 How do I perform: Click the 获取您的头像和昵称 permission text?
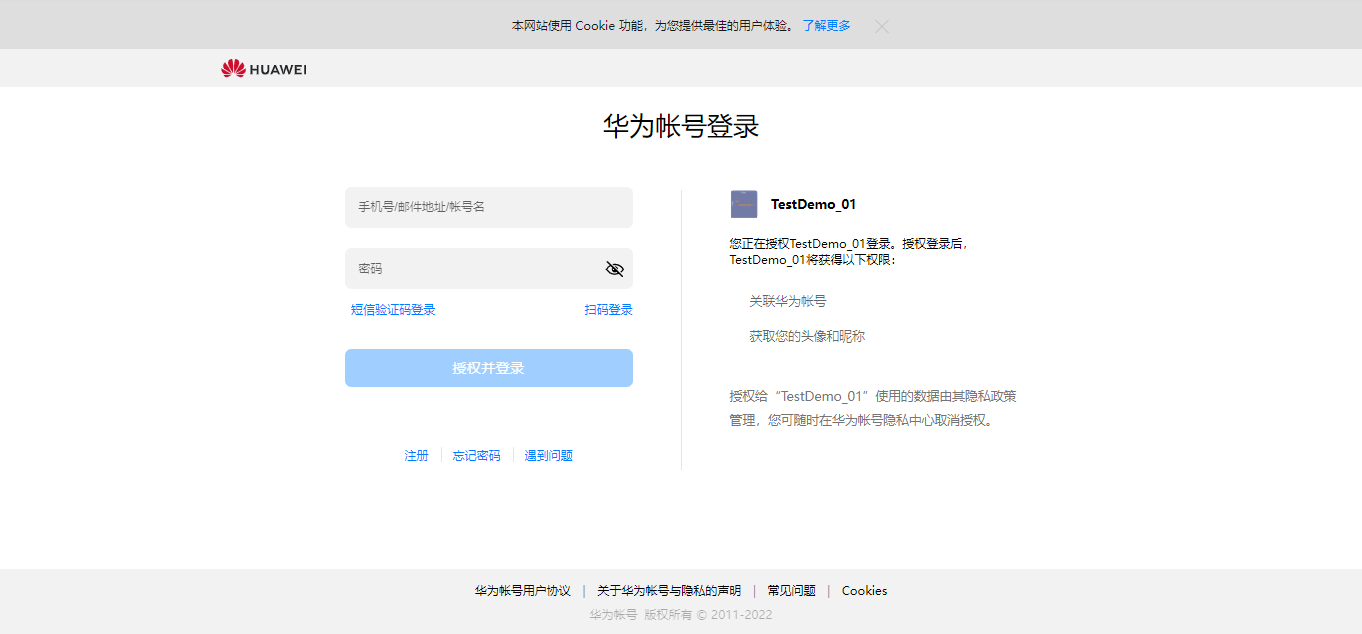point(807,336)
